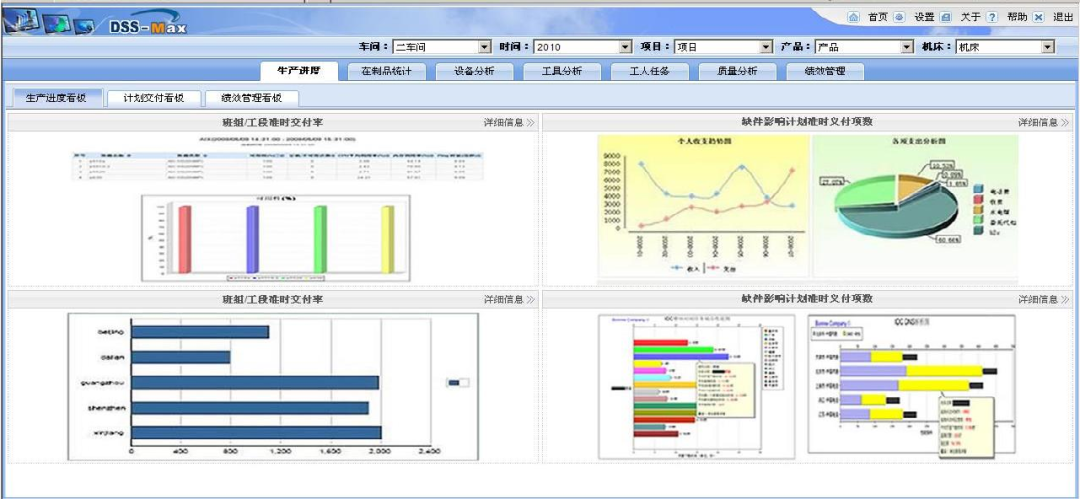Click the '1,200' axis value

(281, 451)
